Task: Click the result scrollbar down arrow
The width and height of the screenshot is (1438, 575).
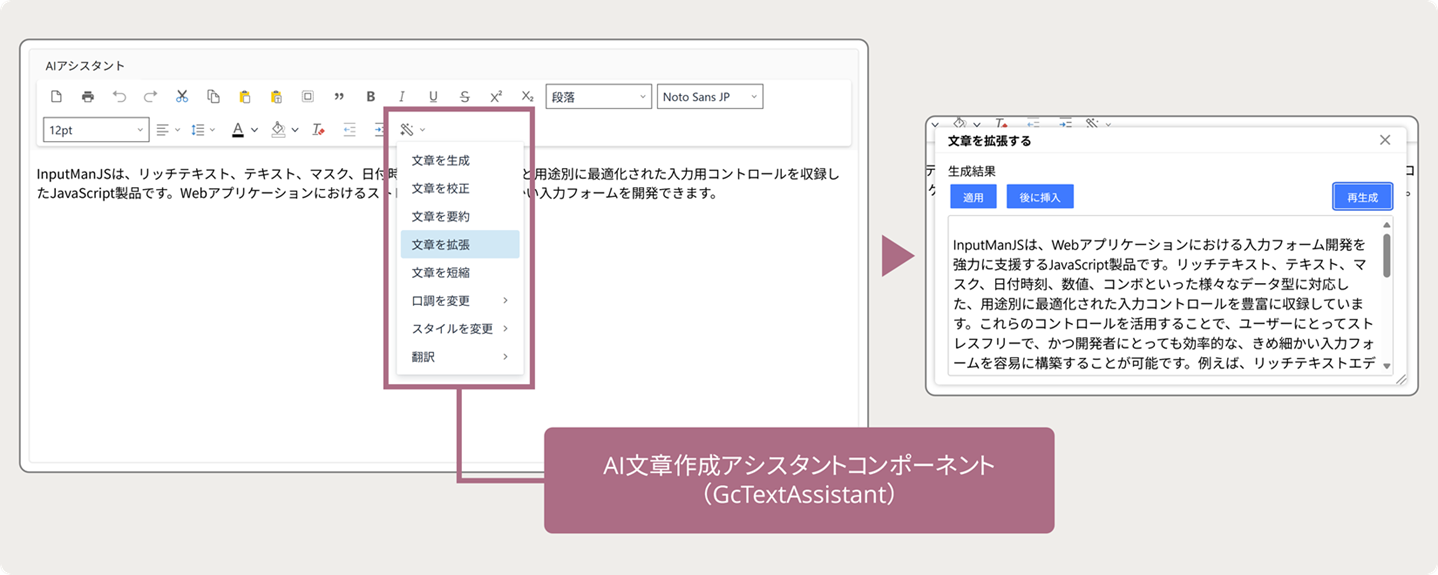Action: coord(1387,367)
